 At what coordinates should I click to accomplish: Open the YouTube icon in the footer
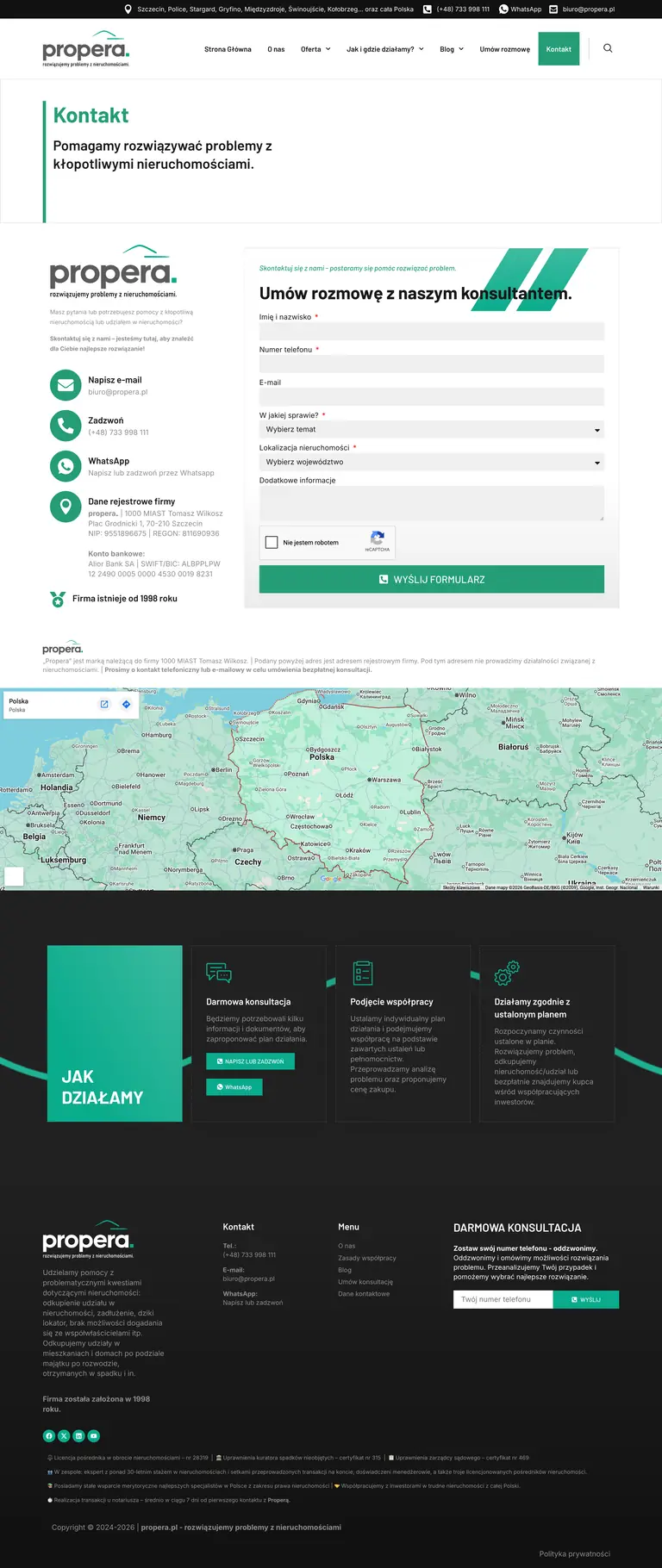94,1435
